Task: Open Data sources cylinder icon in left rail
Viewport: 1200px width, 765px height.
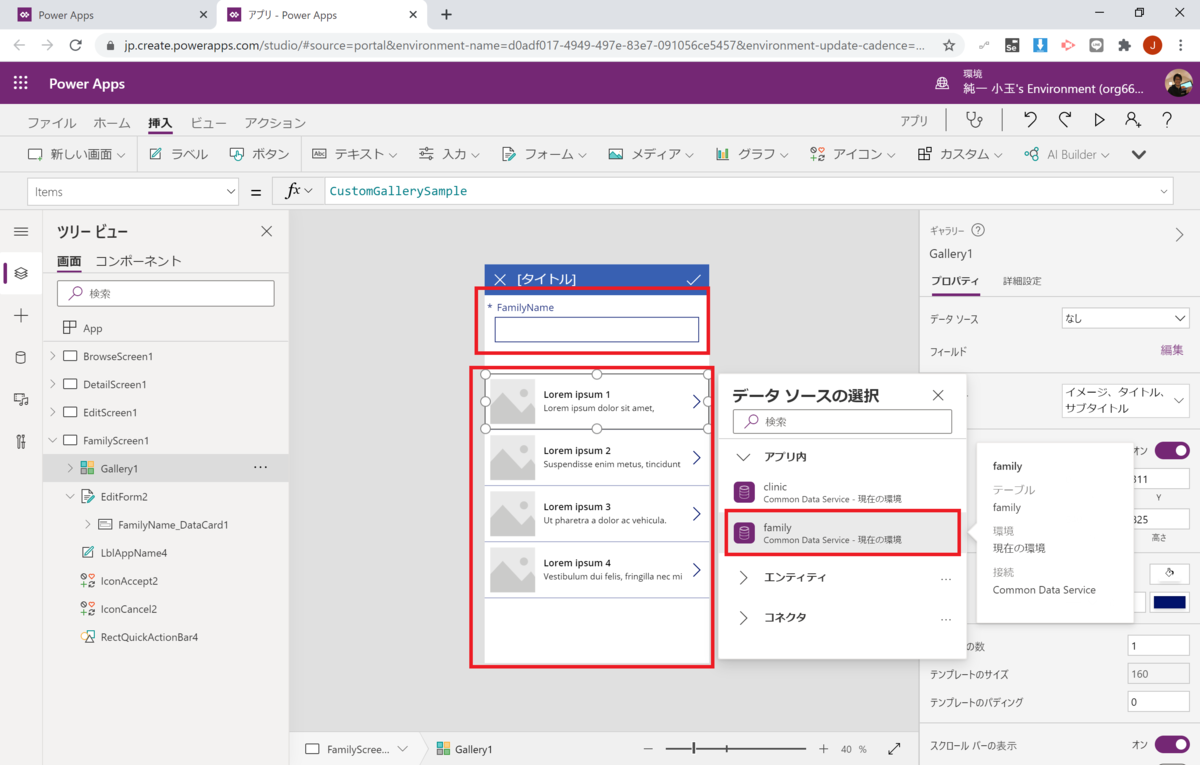Action: (x=21, y=357)
